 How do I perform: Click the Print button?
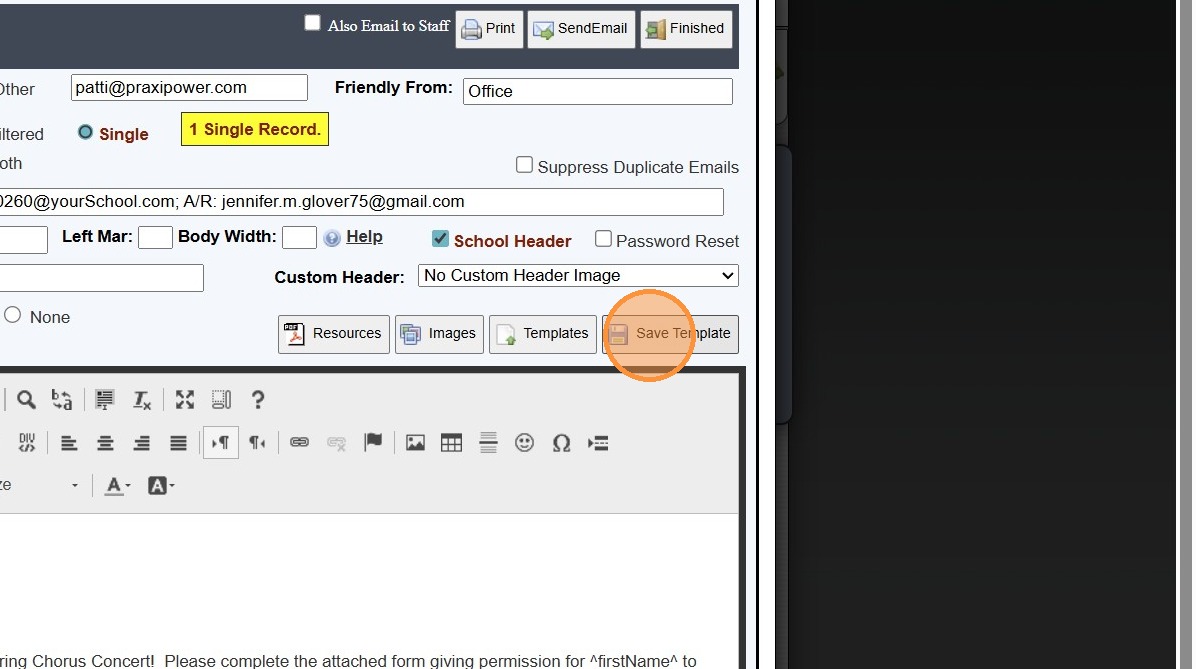[x=490, y=29]
